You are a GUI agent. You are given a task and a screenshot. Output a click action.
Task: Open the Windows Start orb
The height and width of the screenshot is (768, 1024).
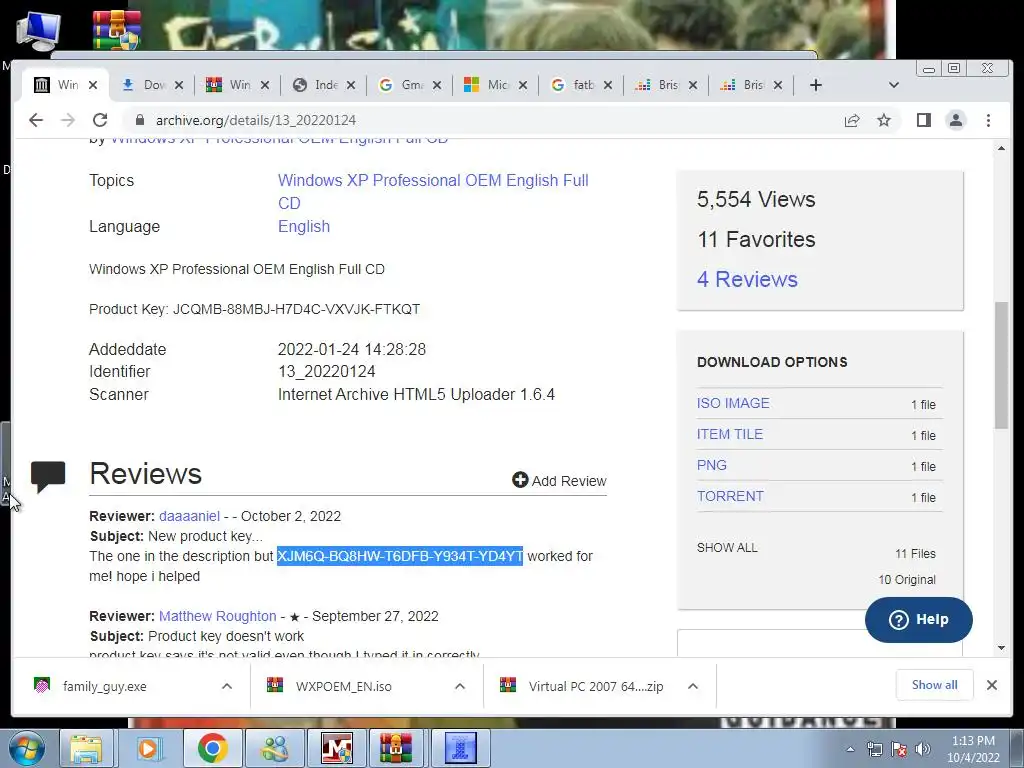[27, 748]
